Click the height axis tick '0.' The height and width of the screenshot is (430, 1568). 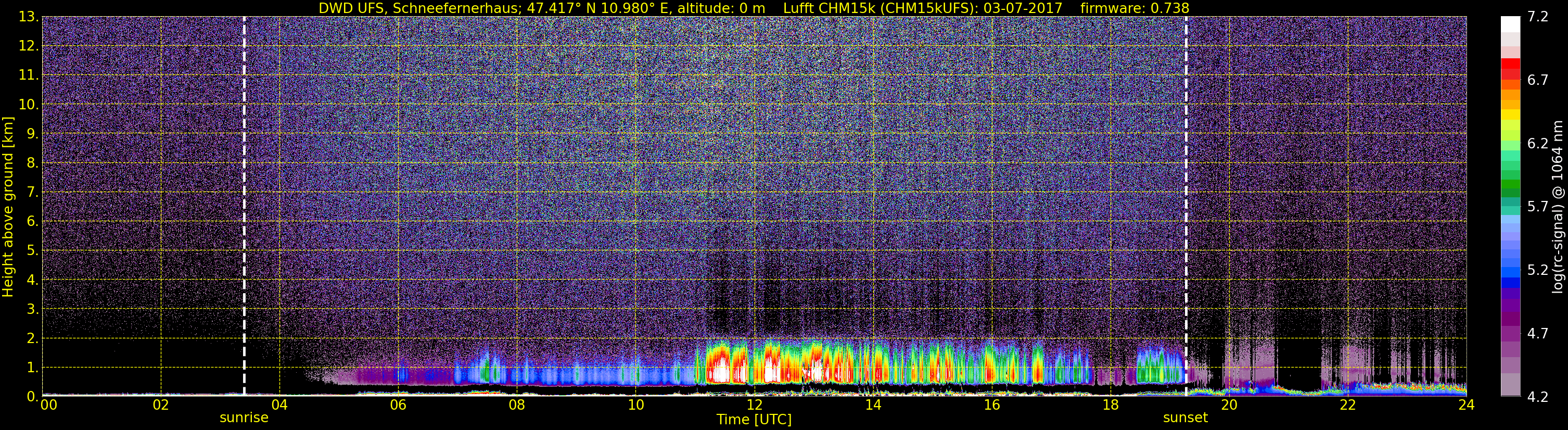point(33,396)
